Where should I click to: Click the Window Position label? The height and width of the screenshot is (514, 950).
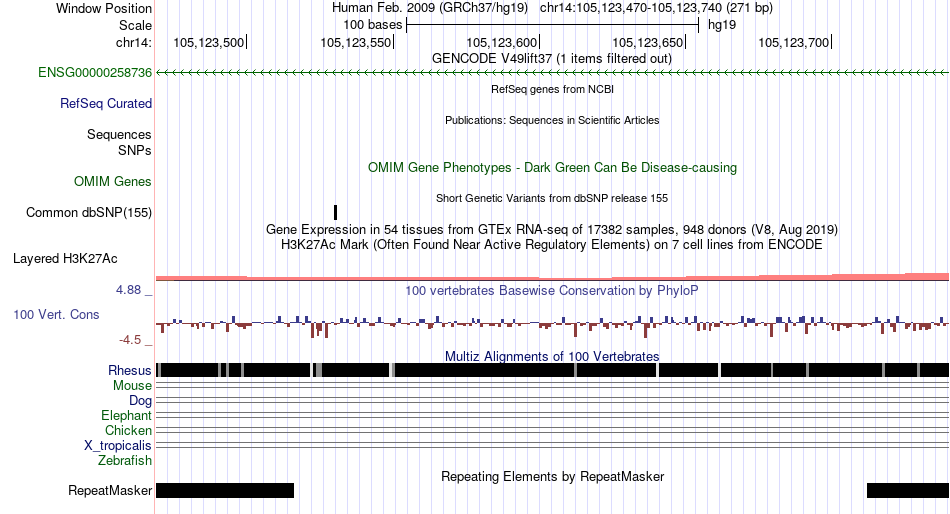tap(104, 8)
